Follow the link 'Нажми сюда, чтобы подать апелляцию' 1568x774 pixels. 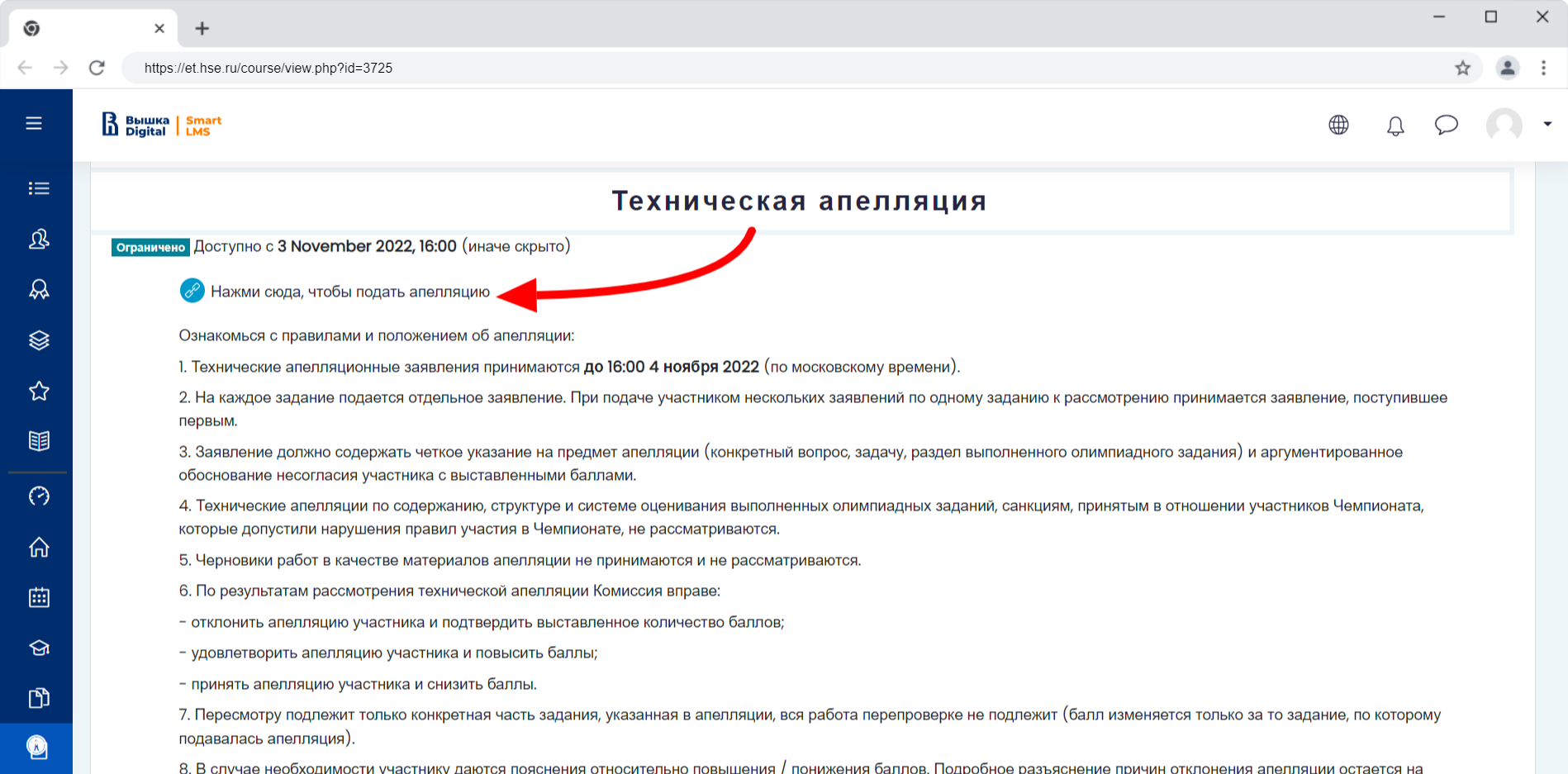pos(350,291)
